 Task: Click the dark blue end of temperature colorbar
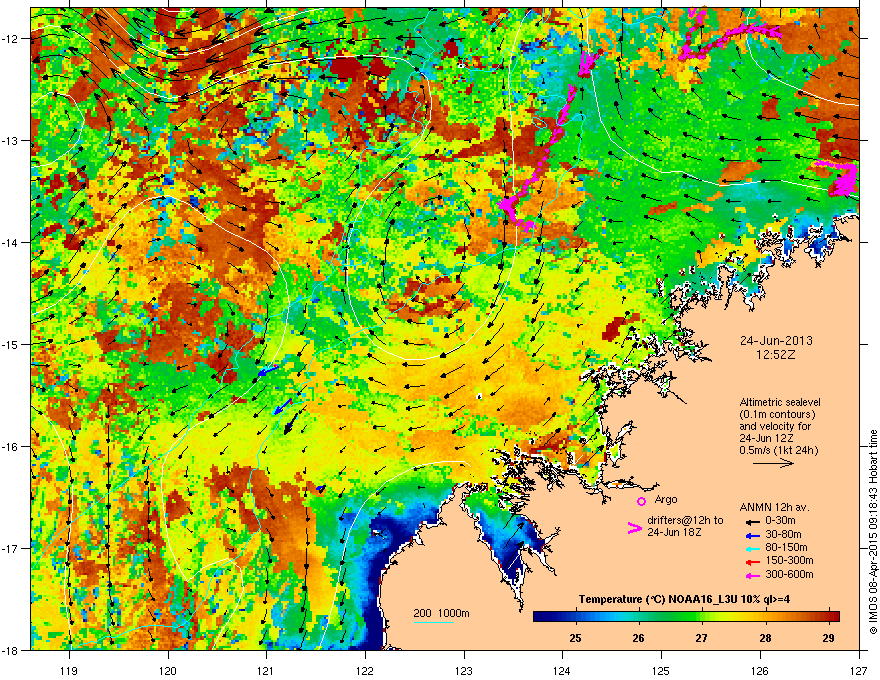click(x=538, y=616)
